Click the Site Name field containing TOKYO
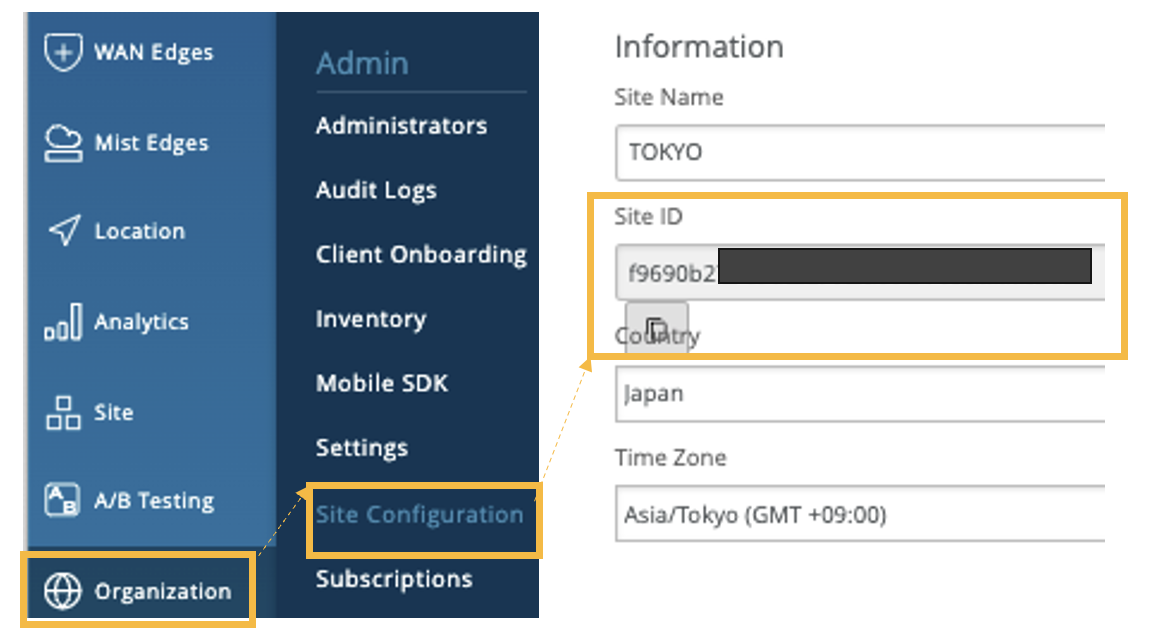This screenshot has height=642, width=1154. (860, 153)
